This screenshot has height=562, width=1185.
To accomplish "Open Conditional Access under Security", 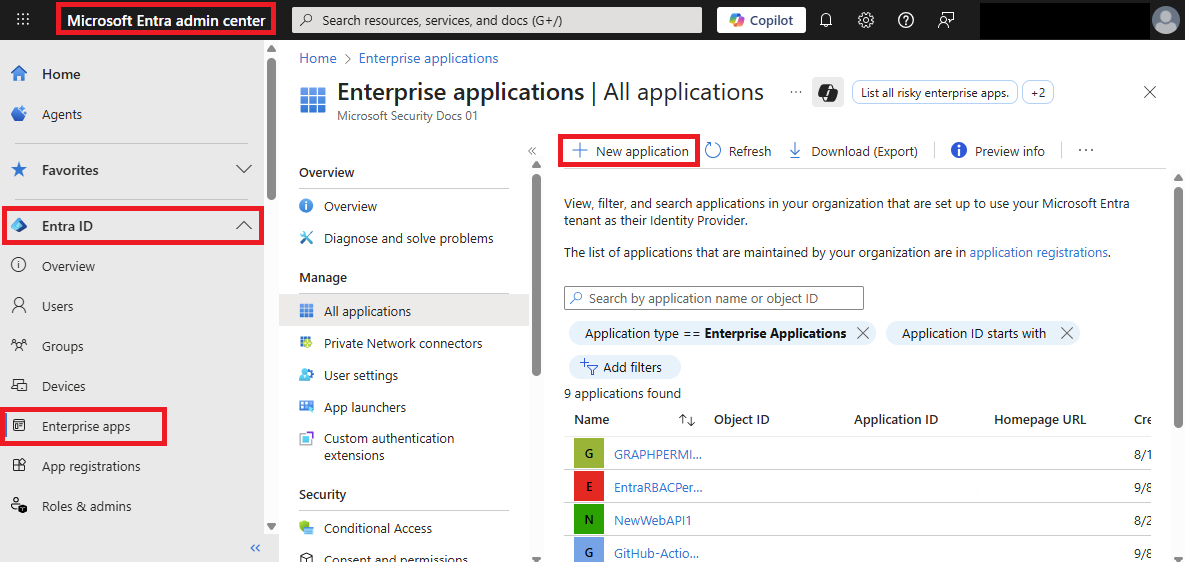I will point(377,528).
